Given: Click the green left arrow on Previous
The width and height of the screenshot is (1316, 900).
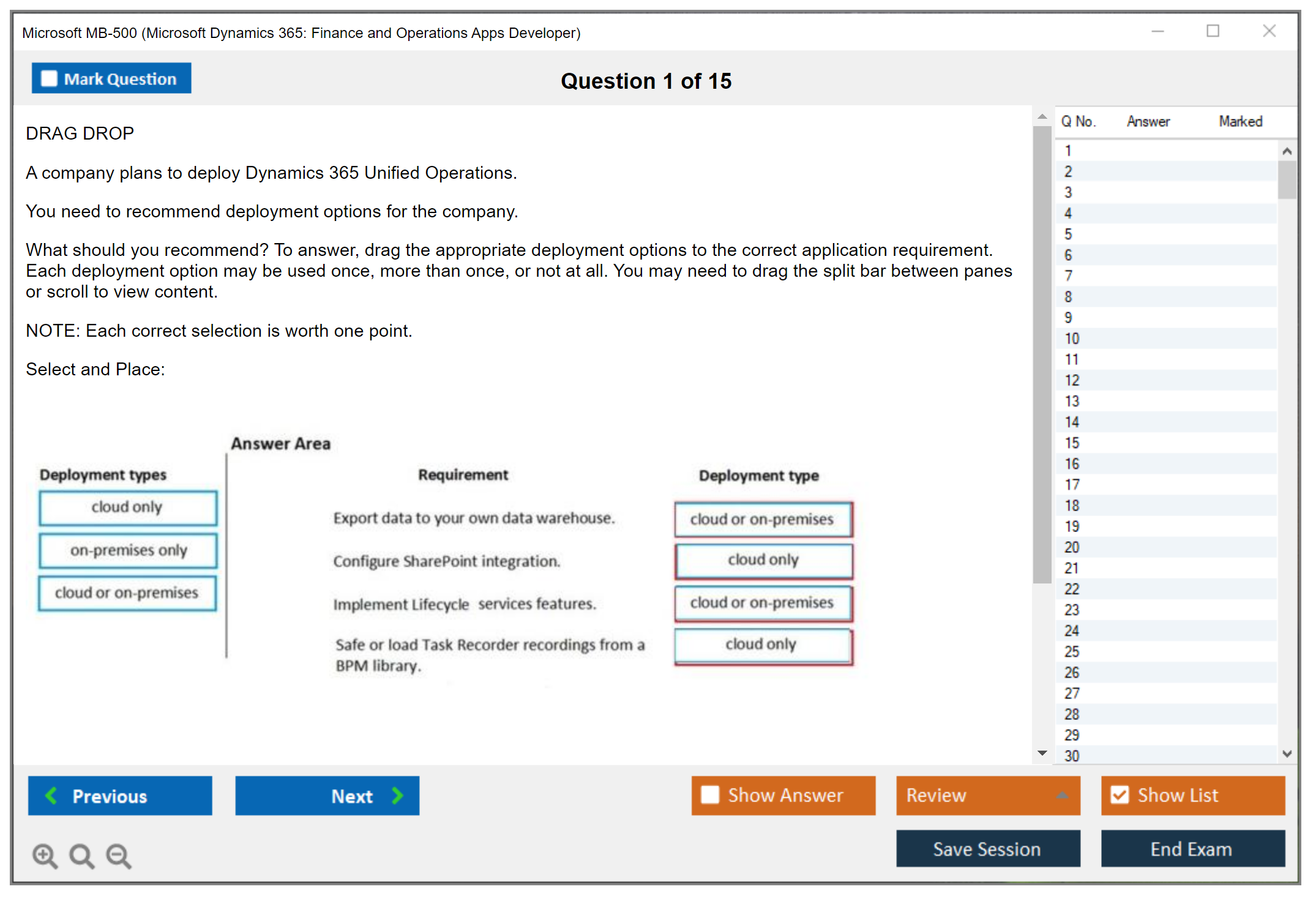Looking at the screenshot, I should [x=51, y=795].
